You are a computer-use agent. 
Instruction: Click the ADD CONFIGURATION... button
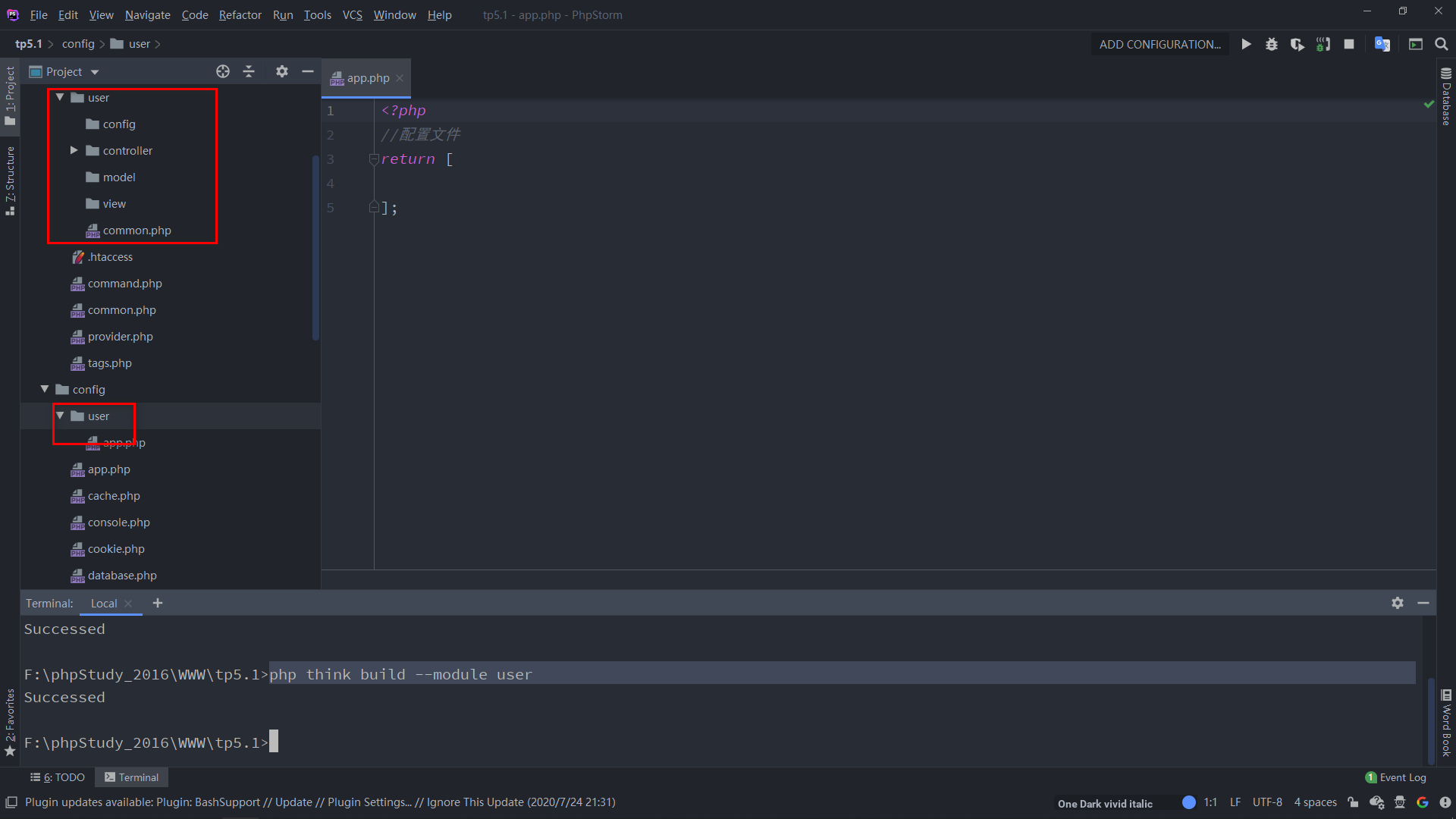(x=1159, y=44)
